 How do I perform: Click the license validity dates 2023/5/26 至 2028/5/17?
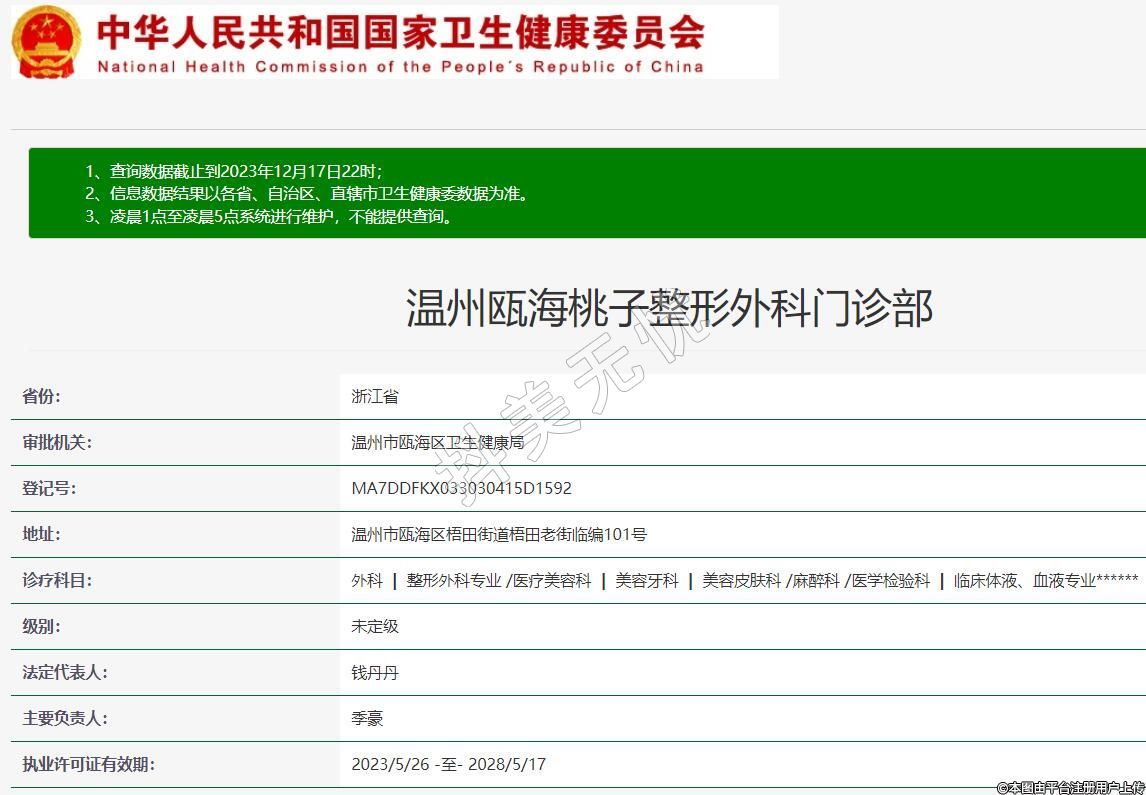tap(448, 764)
